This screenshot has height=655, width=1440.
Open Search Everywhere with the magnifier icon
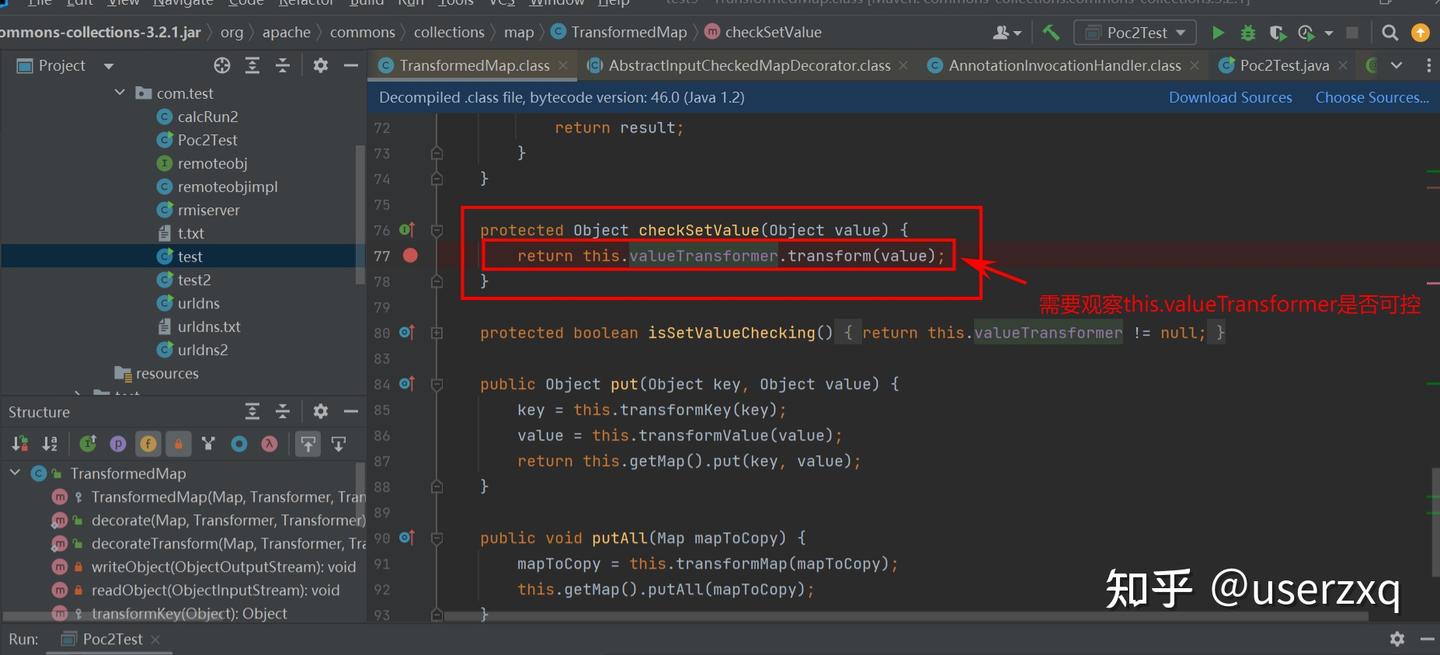pyautogui.click(x=1390, y=31)
